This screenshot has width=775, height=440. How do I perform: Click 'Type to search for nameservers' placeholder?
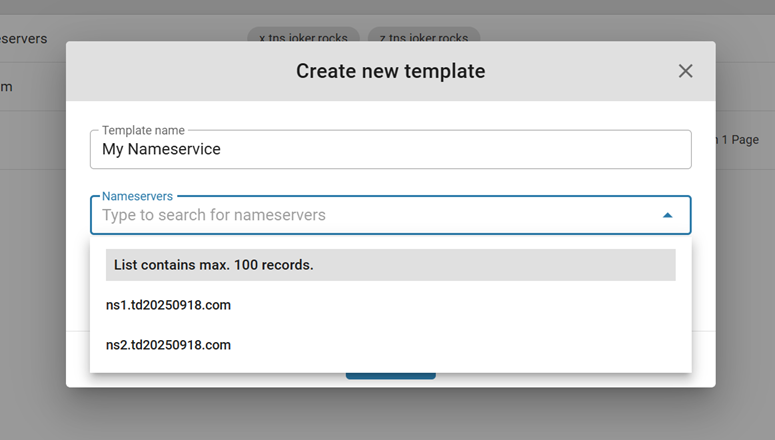click(213, 215)
